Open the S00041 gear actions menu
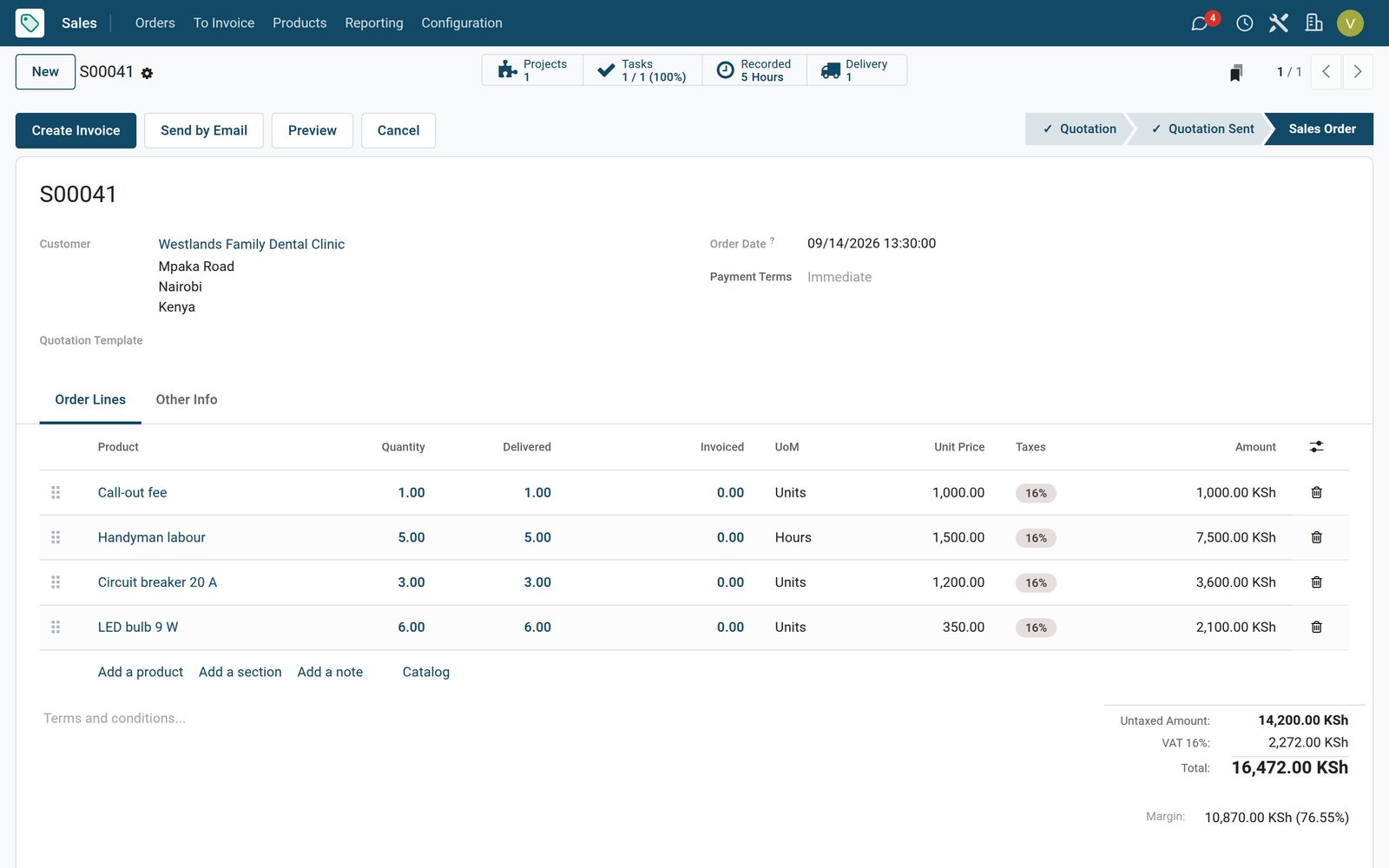 point(147,73)
